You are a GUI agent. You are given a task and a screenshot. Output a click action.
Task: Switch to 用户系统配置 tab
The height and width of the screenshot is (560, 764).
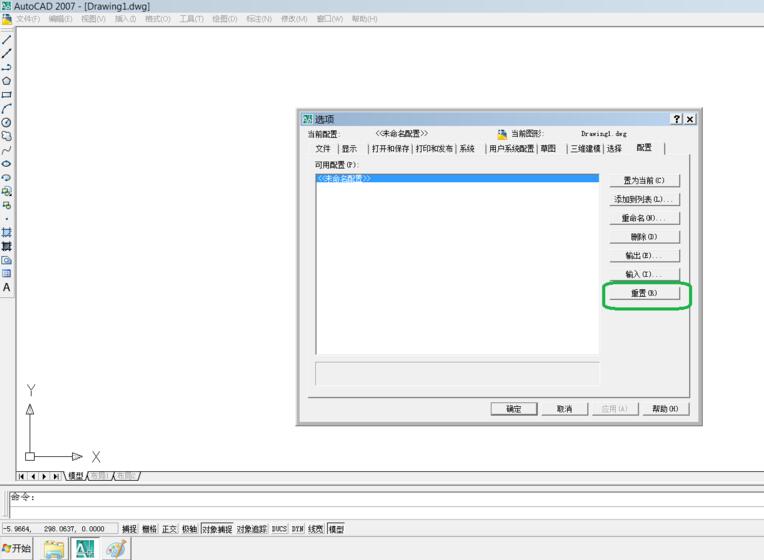coord(512,149)
